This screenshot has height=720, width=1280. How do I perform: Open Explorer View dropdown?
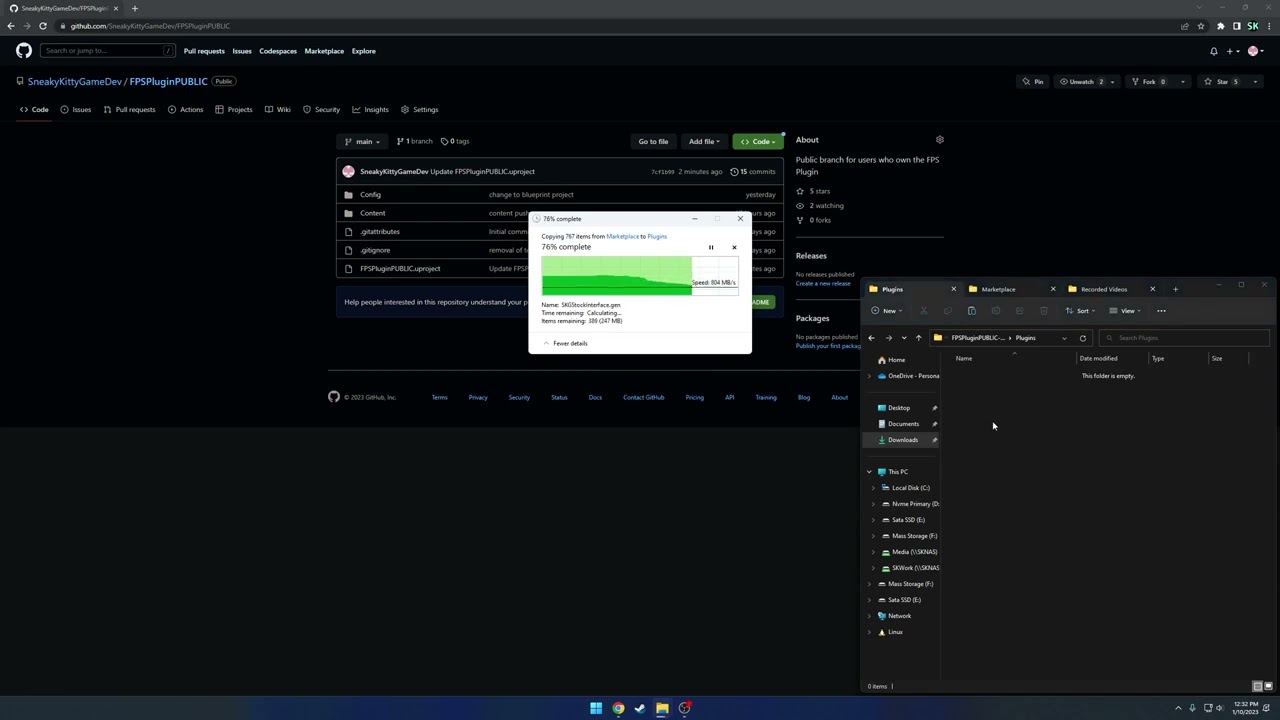[x=1126, y=311]
